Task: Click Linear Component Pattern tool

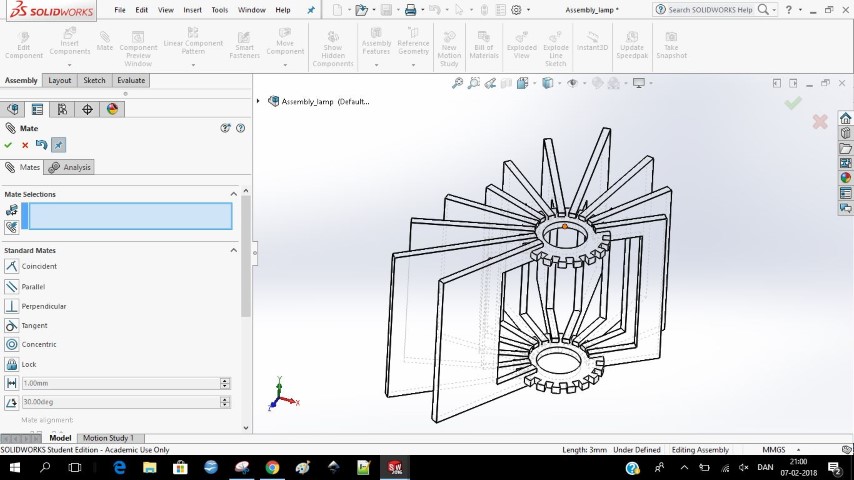Action: [x=193, y=41]
